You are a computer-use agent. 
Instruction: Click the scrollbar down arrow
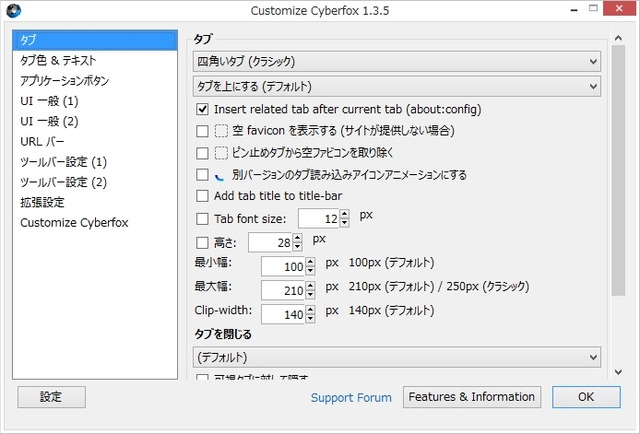(618, 372)
